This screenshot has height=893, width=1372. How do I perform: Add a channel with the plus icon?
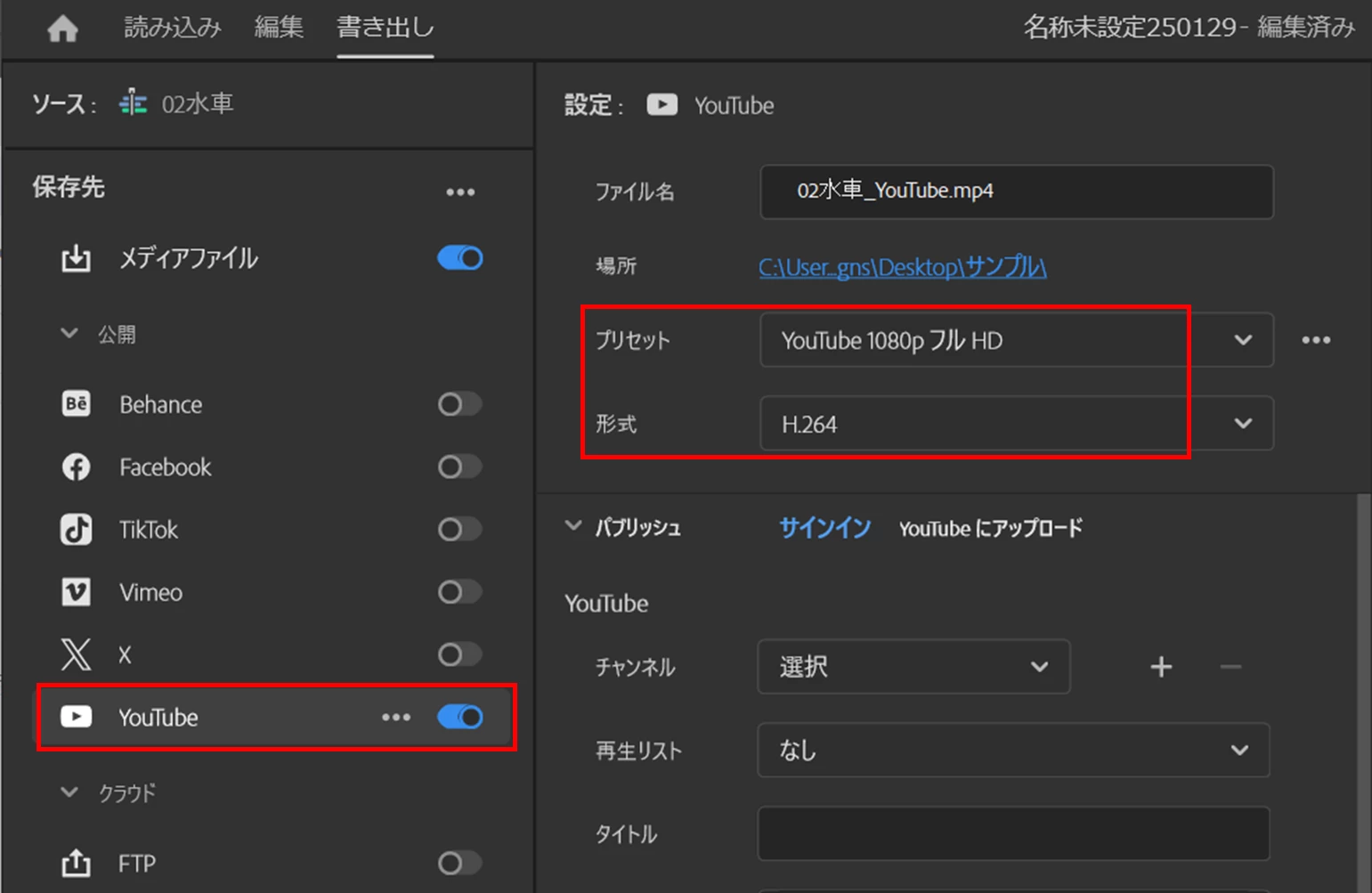(1161, 667)
